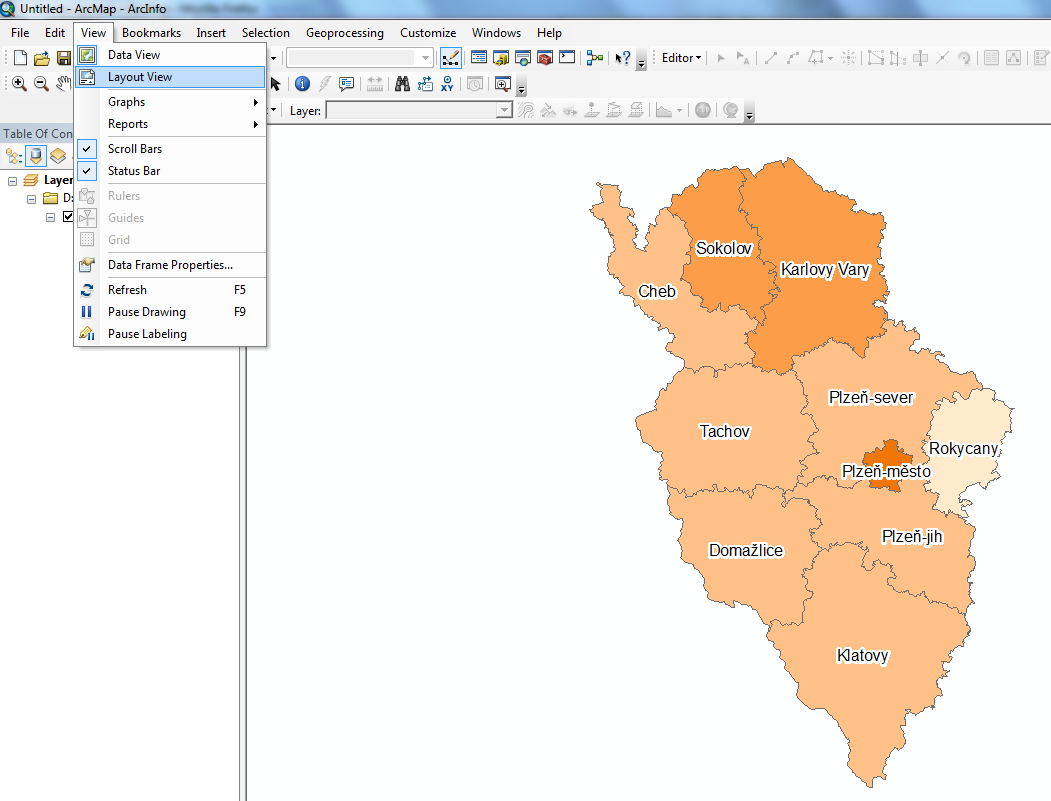This screenshot has width=1051, height=801.
Task: Click the Cheb district label
Action: pyautogui.click(x=657, y=292)
